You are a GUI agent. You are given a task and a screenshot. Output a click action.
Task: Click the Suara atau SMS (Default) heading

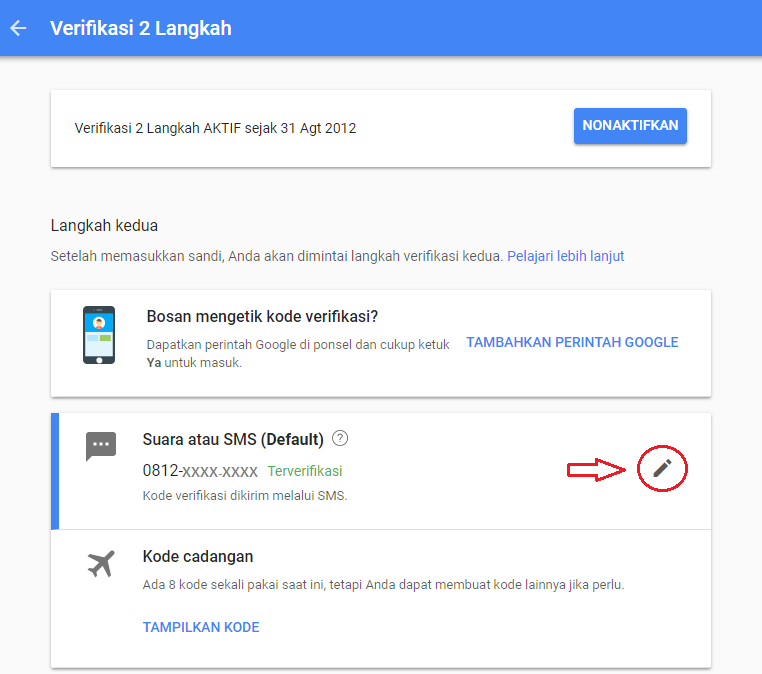tap(233, 439)
